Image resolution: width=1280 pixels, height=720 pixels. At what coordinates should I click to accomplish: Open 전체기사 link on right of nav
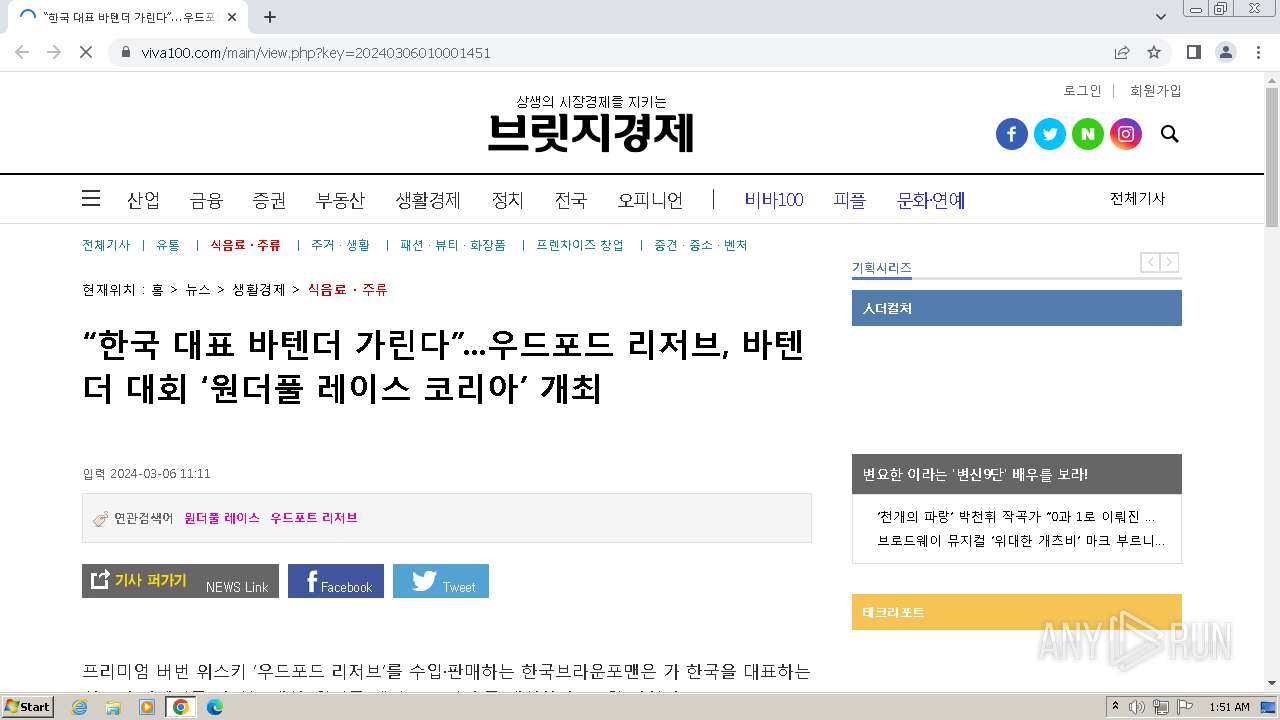pos(1137,198)
